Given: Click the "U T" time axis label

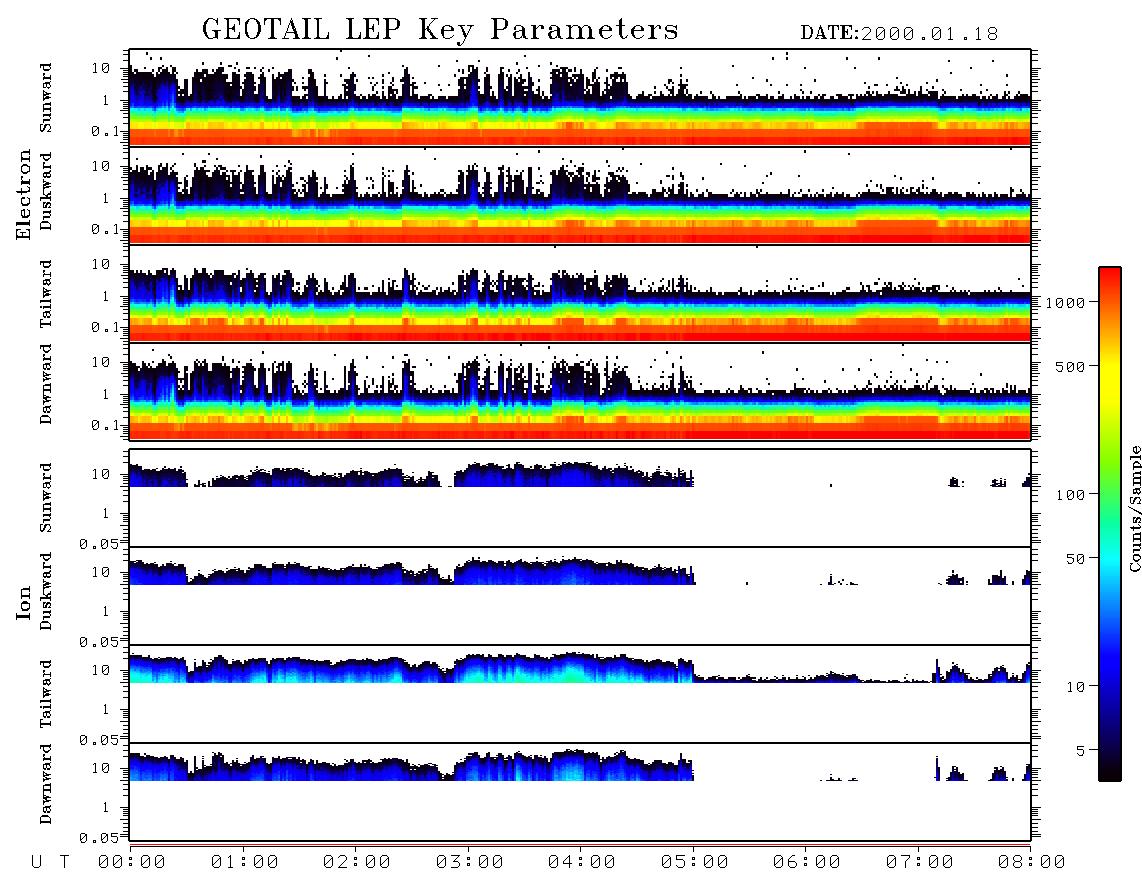Looking at the screenshot, I should click(50, 863).
